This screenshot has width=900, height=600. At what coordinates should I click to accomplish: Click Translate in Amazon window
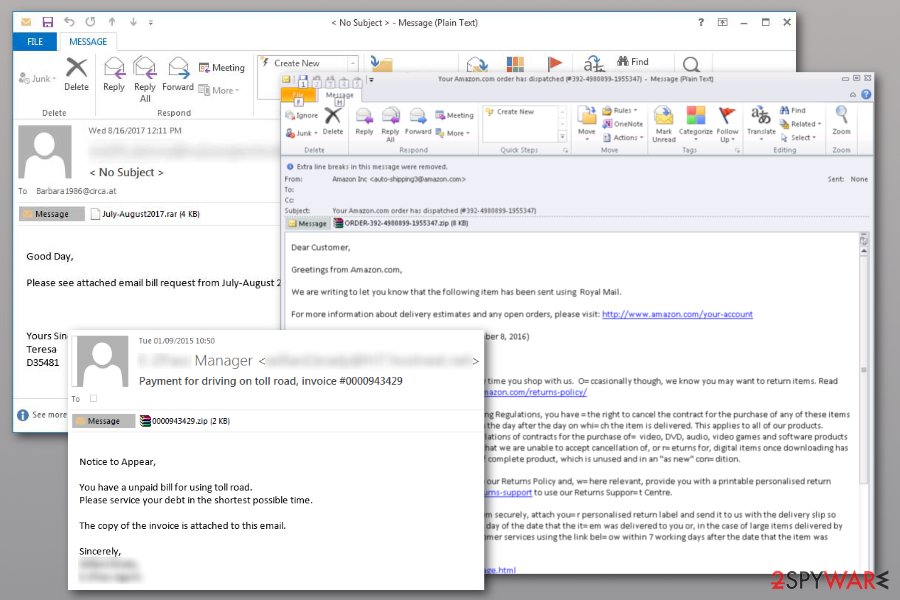[x=761, y=121]
